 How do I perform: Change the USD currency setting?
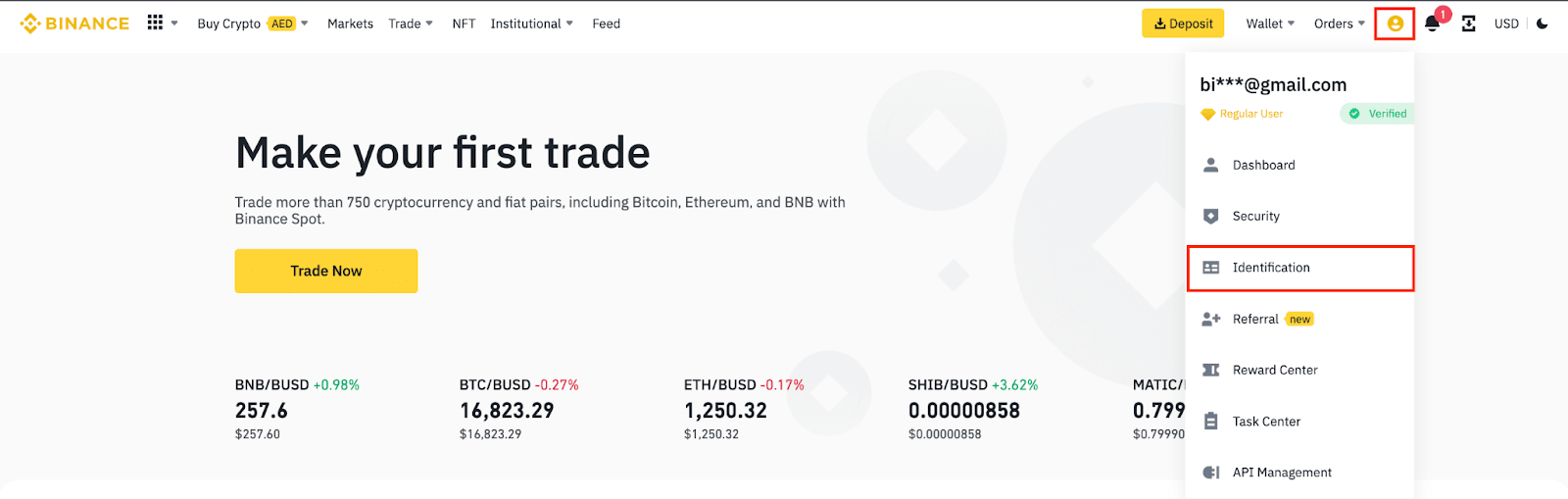click(1506, 24)
